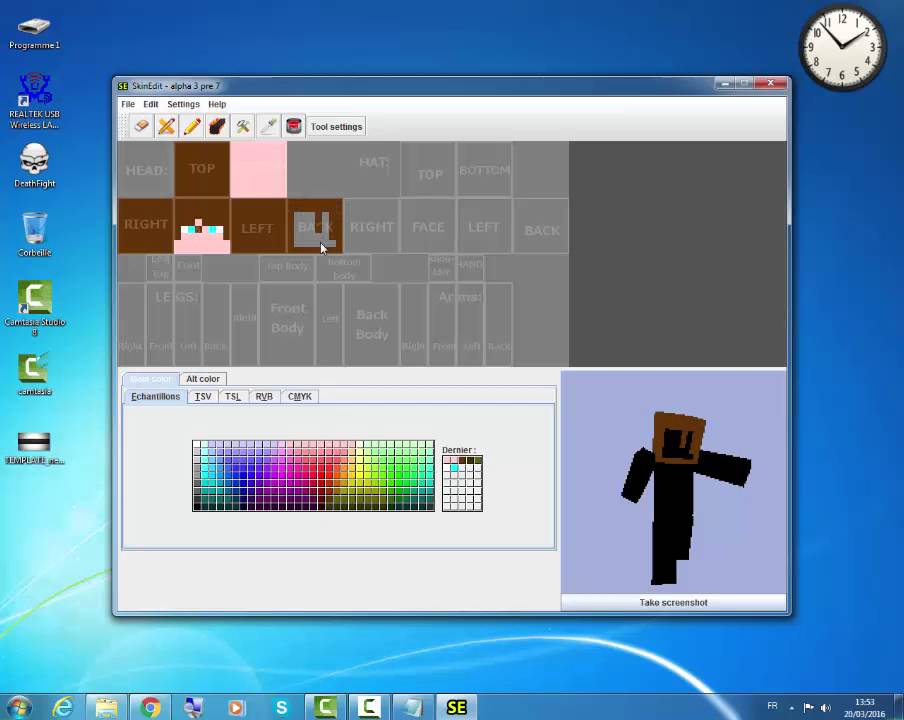This screenshot has width=904, height=720.
Task: Switch to the Alt color tab
Action: [203, 379]
